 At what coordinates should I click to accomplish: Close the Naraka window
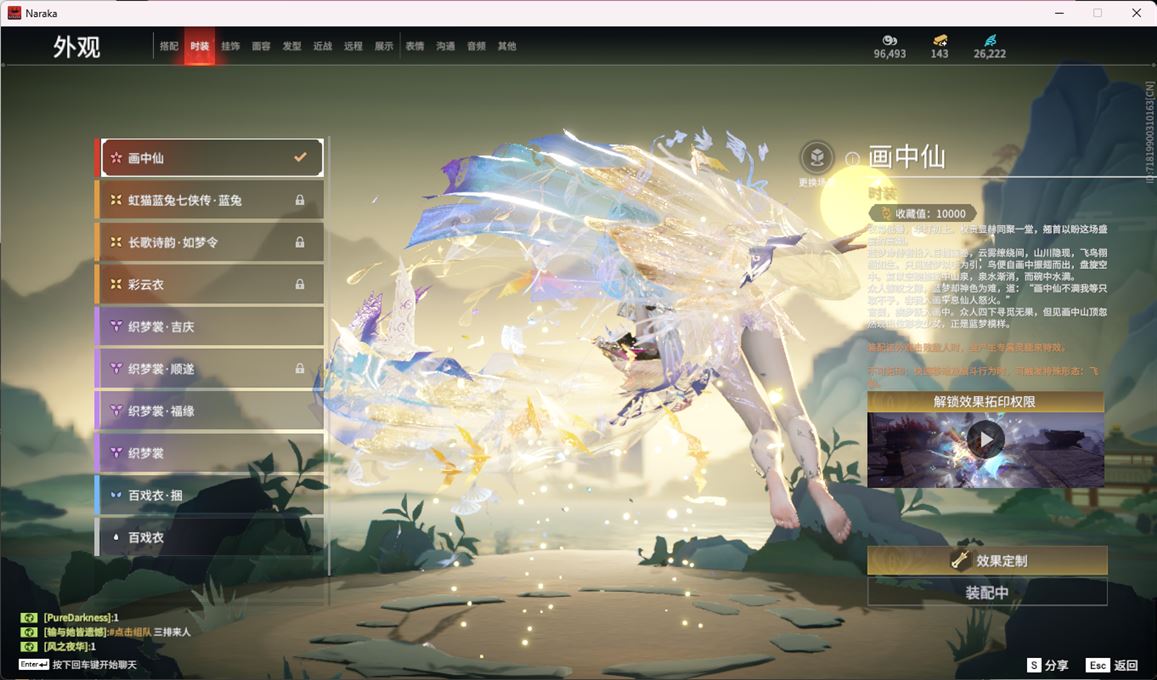tap(1136, 13)
